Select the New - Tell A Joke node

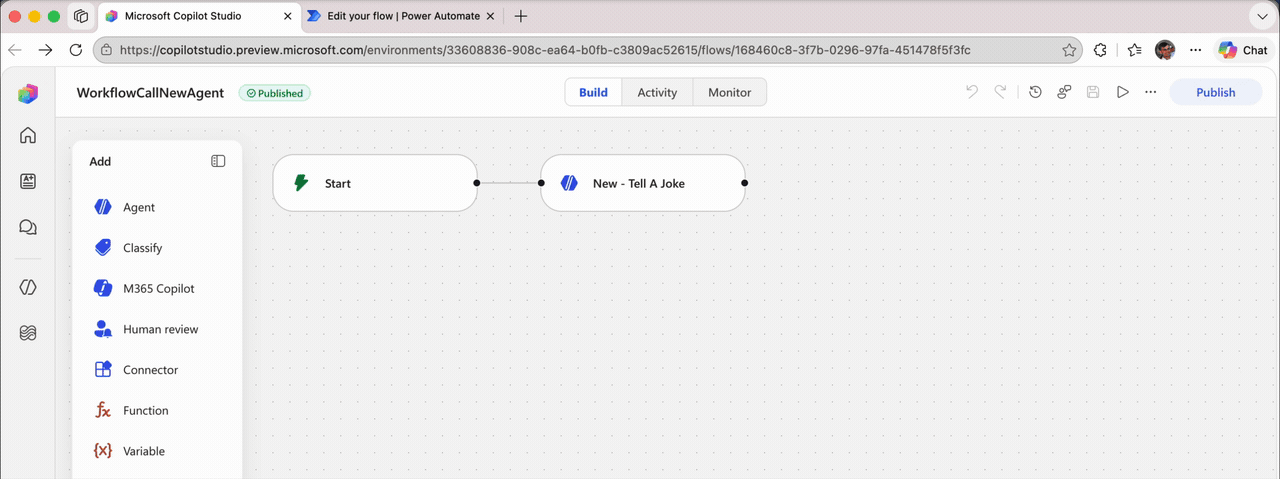pos(643,183)
